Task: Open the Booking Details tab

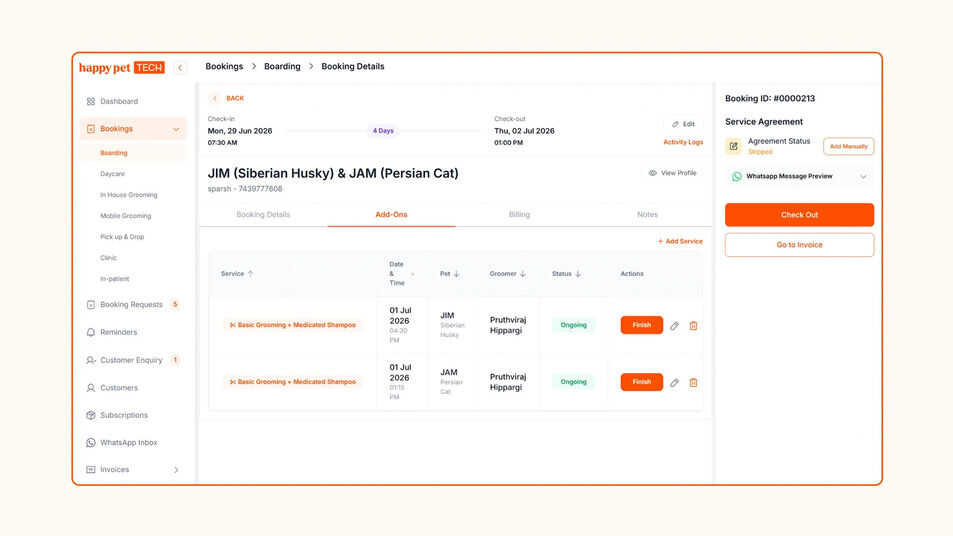Action: [x=263, y=215]
